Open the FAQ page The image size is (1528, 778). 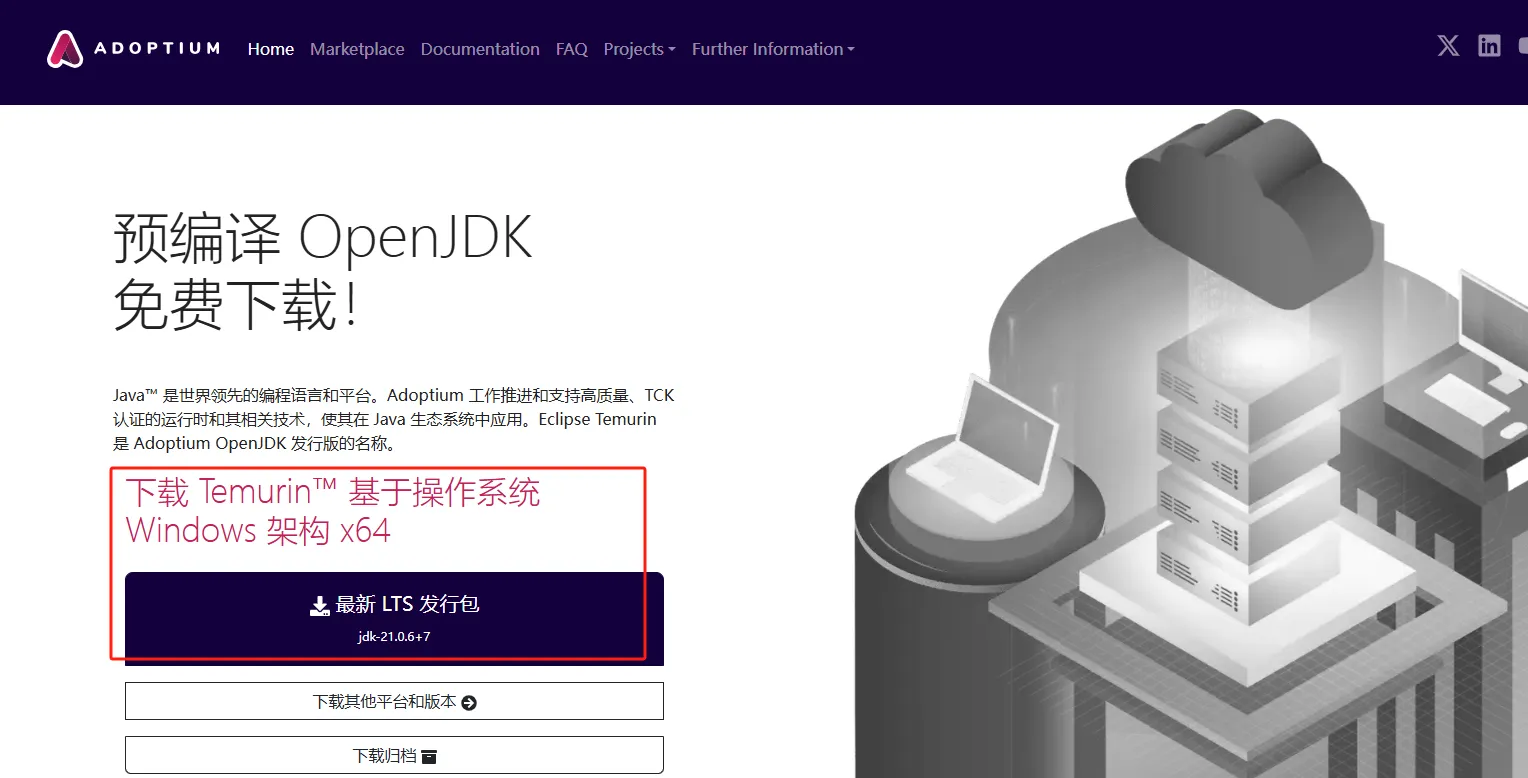click(x=572, y=49)
